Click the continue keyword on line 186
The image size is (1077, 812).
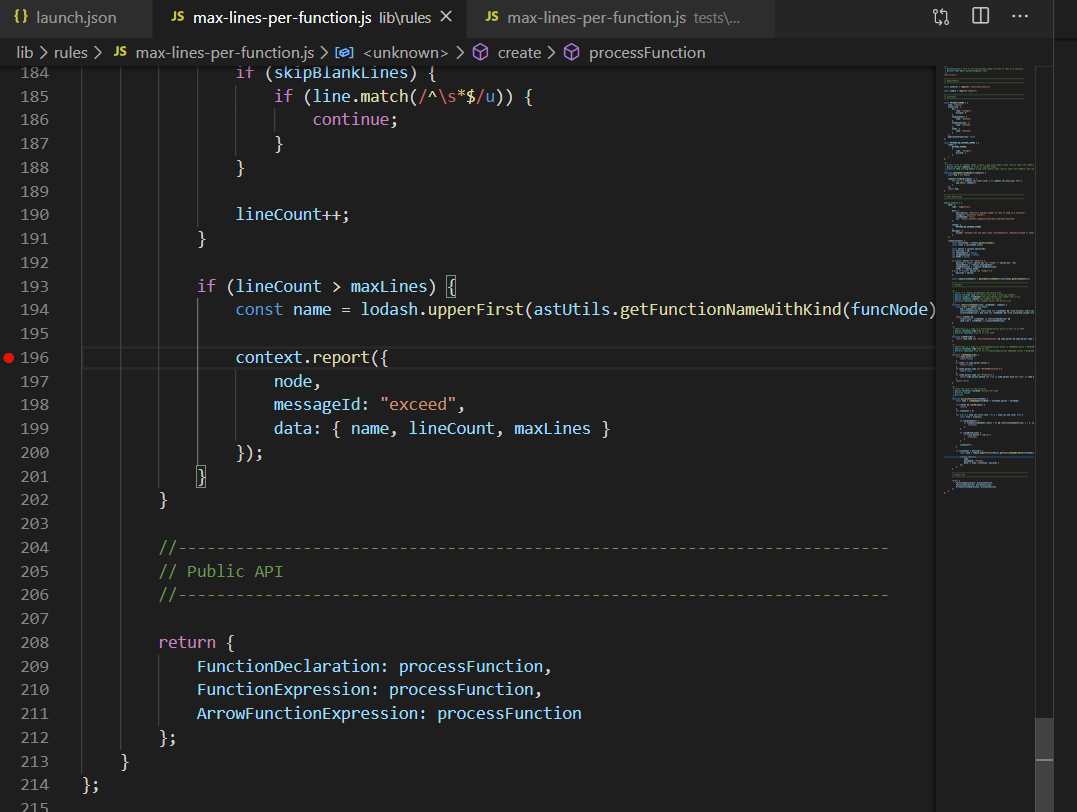tap(351, 120)
